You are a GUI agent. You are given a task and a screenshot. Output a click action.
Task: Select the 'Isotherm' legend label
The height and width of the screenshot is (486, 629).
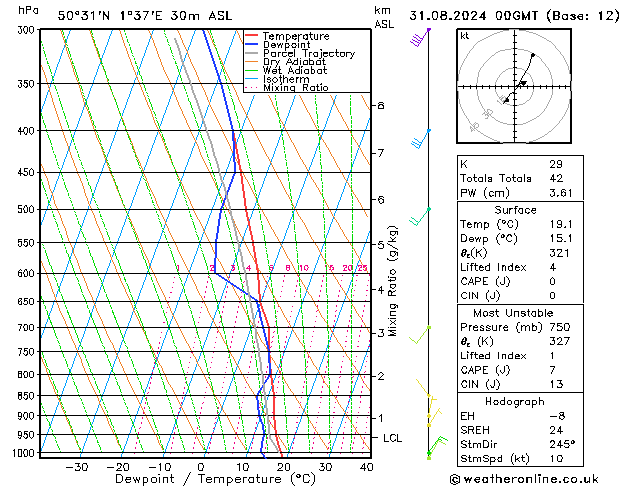286,79
